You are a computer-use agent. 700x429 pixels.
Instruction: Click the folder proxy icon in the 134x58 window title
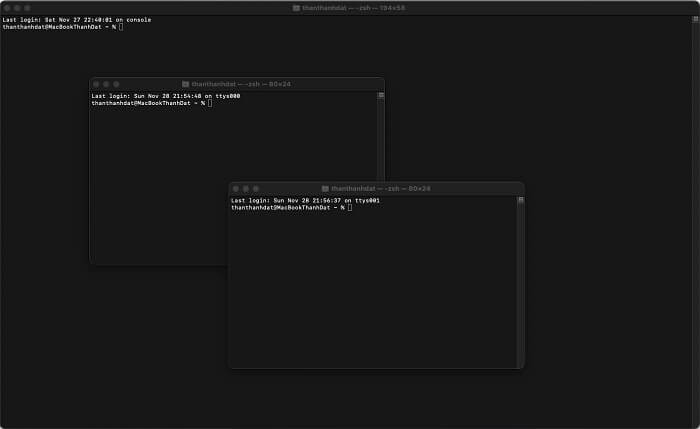[x=296, y=8]
